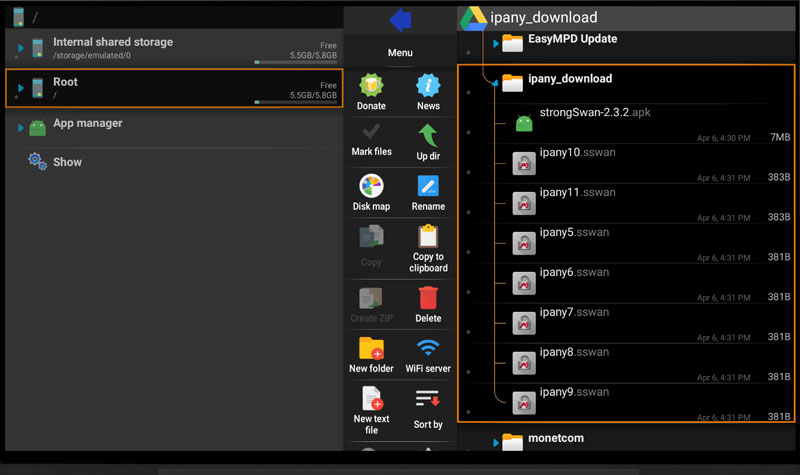This screenshot has height=475, width=800.
Task: Mark the ipany7.sswan file dot
Action: point(468,331)
